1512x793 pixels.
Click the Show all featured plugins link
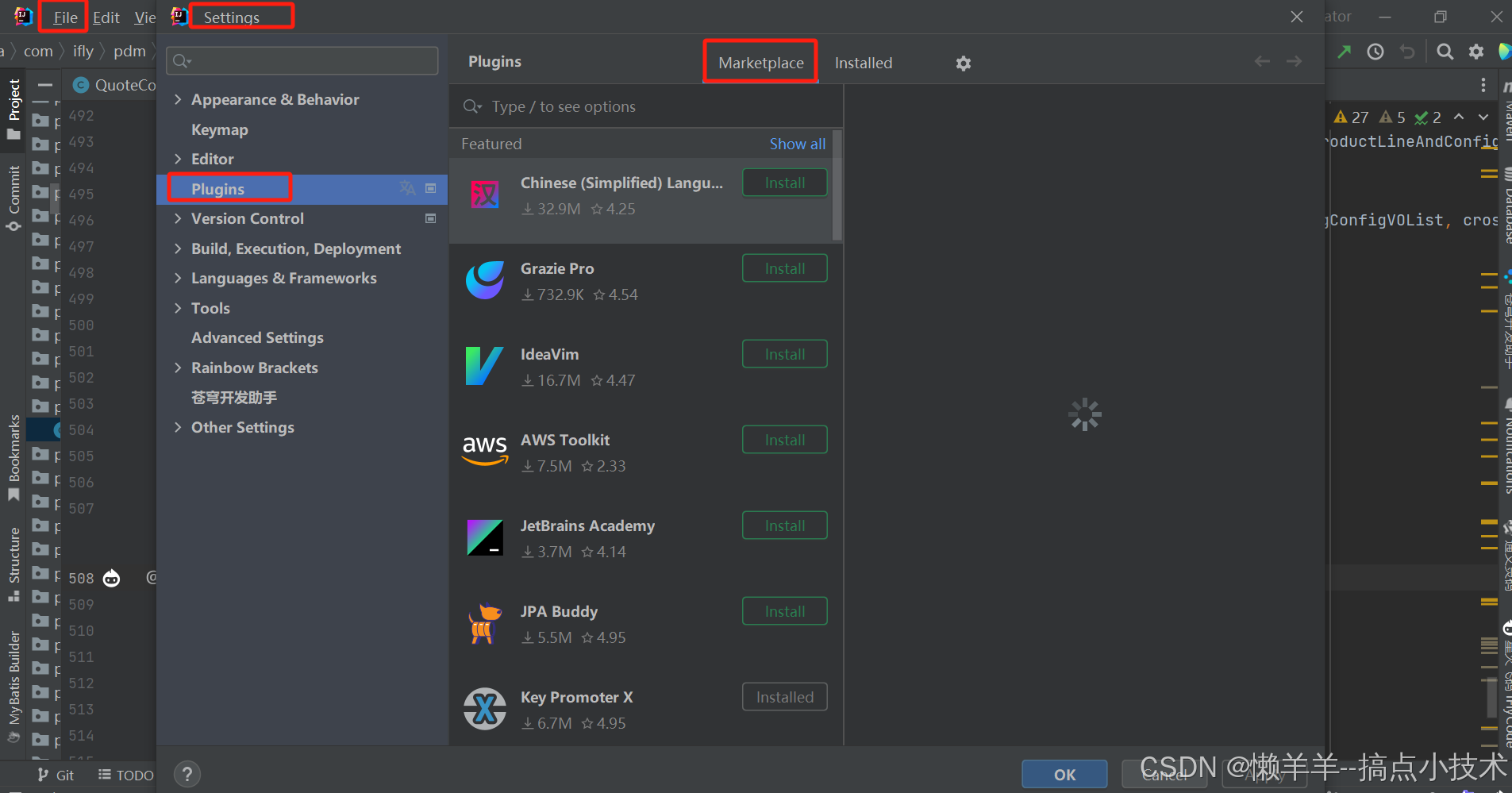(798, 144)
